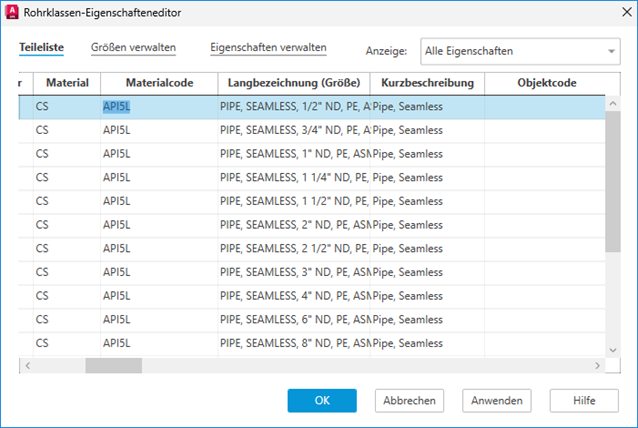Click the Kurzbeschreibung column header

tap(427, 82)
